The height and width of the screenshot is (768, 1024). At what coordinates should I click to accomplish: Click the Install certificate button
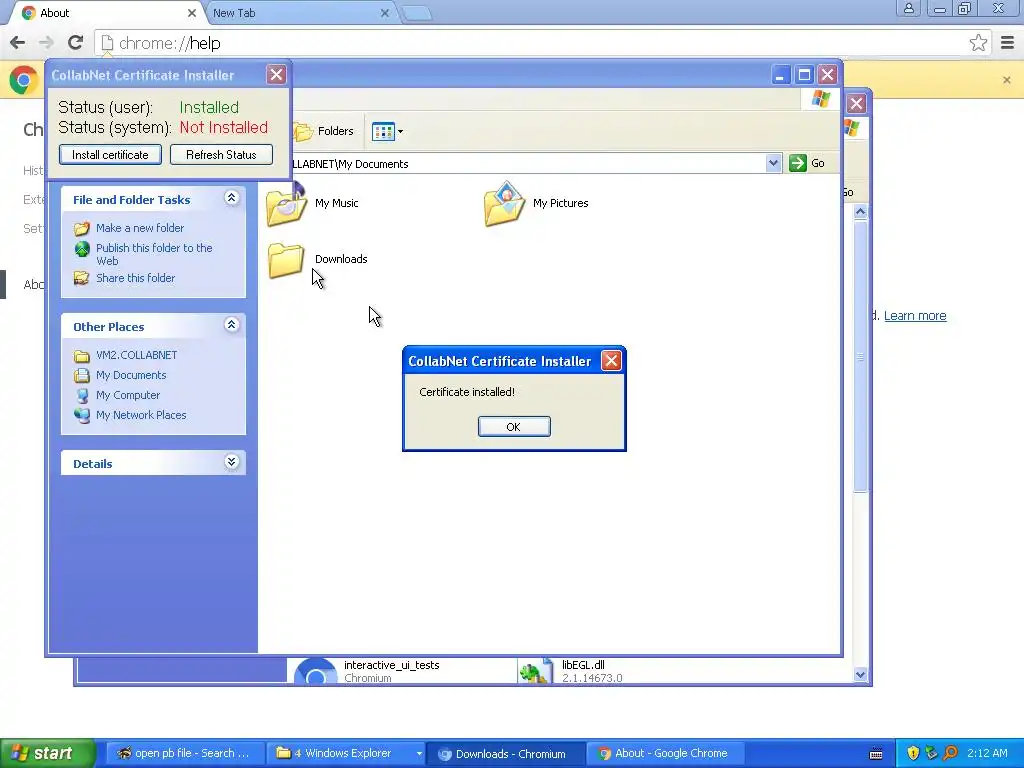tap(110, 155)
